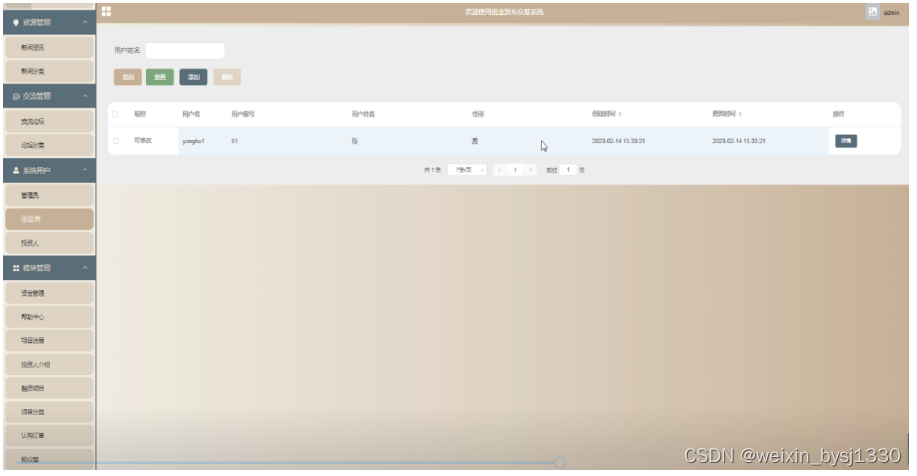The width and height of the screenshot is (917, 476).
Task: Open 投资人介绍 in the sidebar
Action: point(49,364)
